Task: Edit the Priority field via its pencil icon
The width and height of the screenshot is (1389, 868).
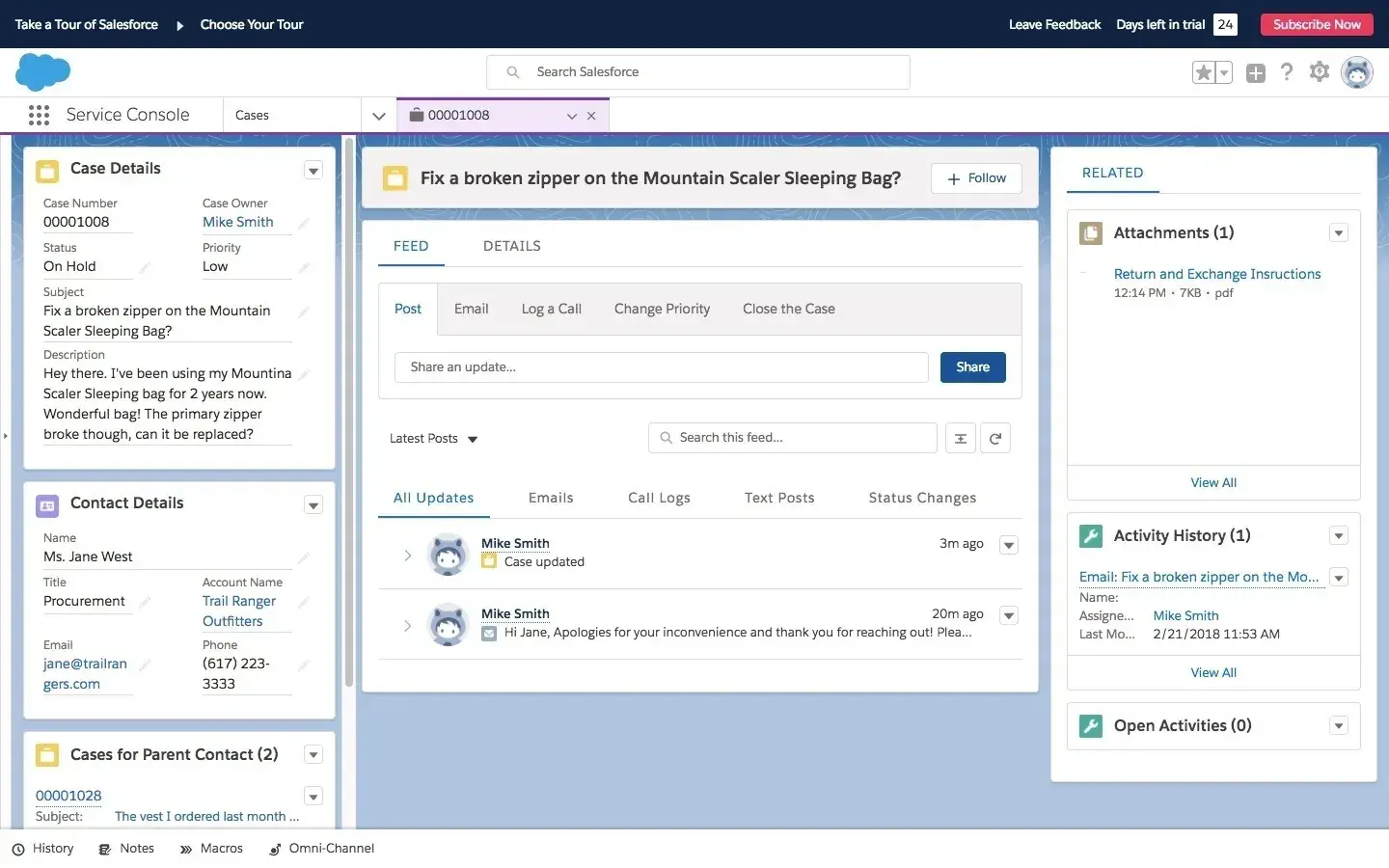Action: click(x=306, y=268)
